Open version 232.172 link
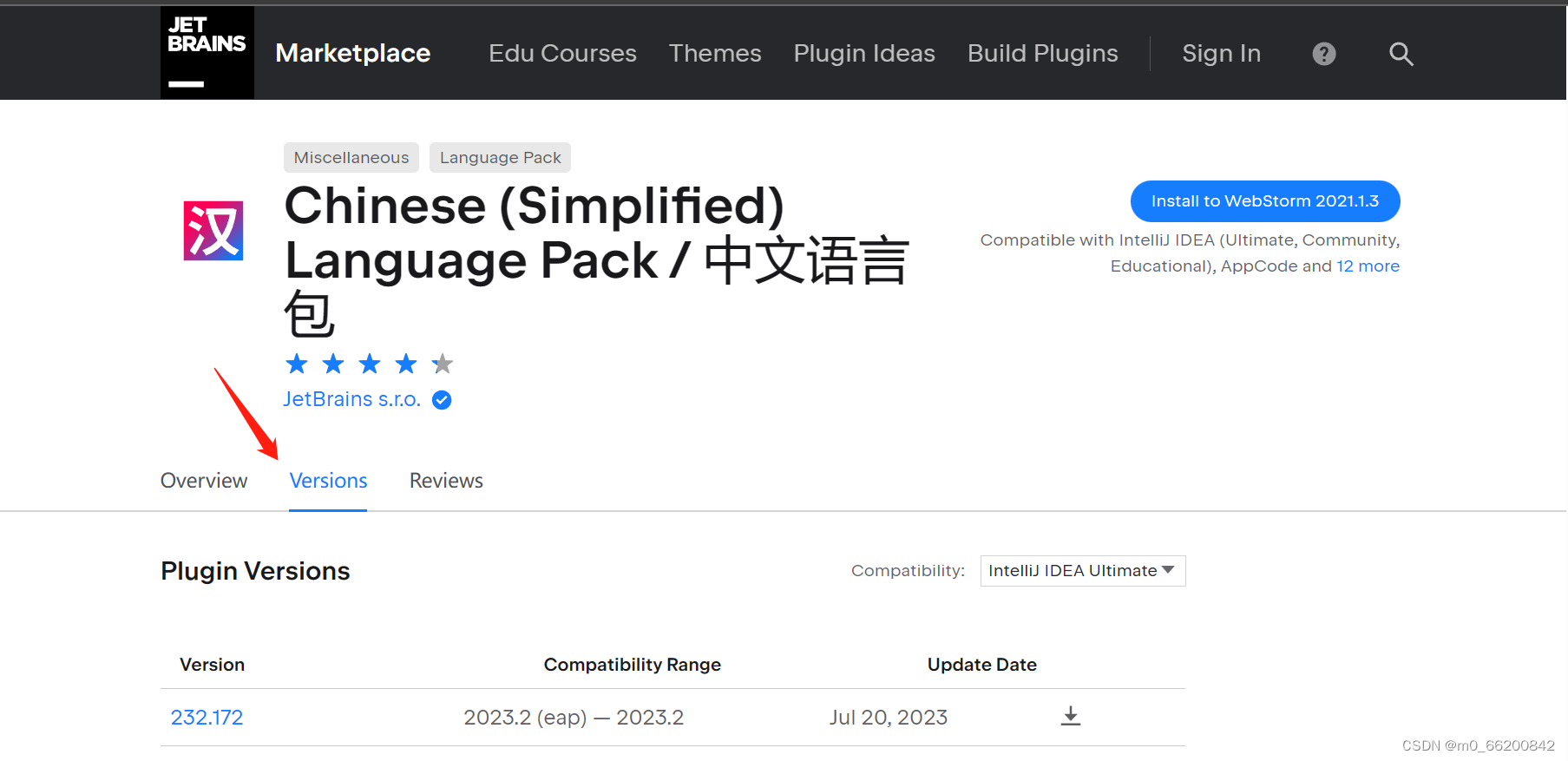Screen dimensions: 1568x761 click(207, 718)
